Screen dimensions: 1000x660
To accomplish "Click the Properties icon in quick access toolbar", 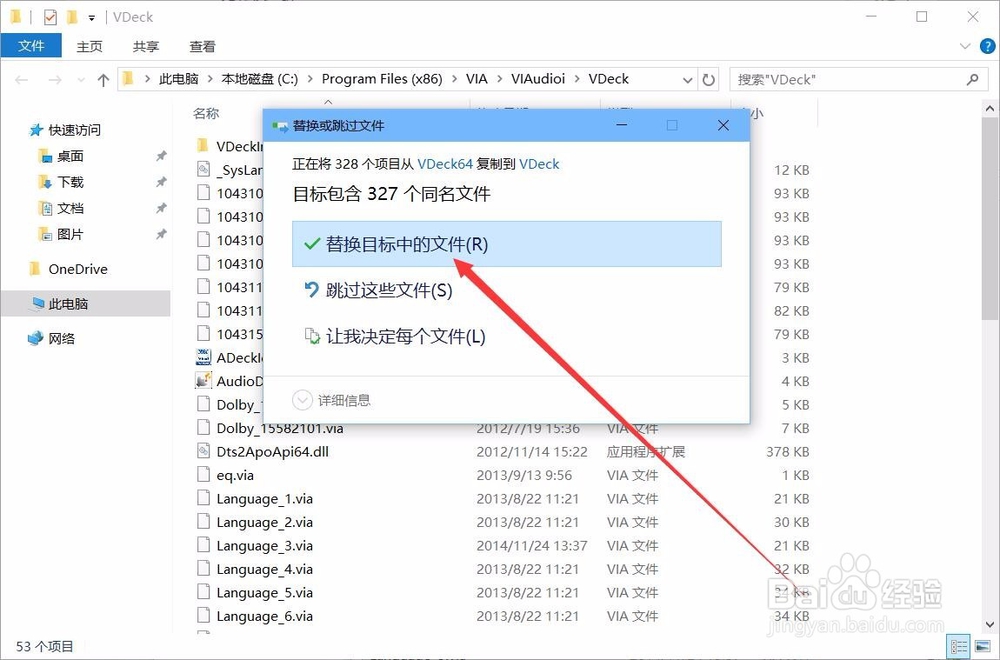I will pyautogui.click(x=50, y=17).
